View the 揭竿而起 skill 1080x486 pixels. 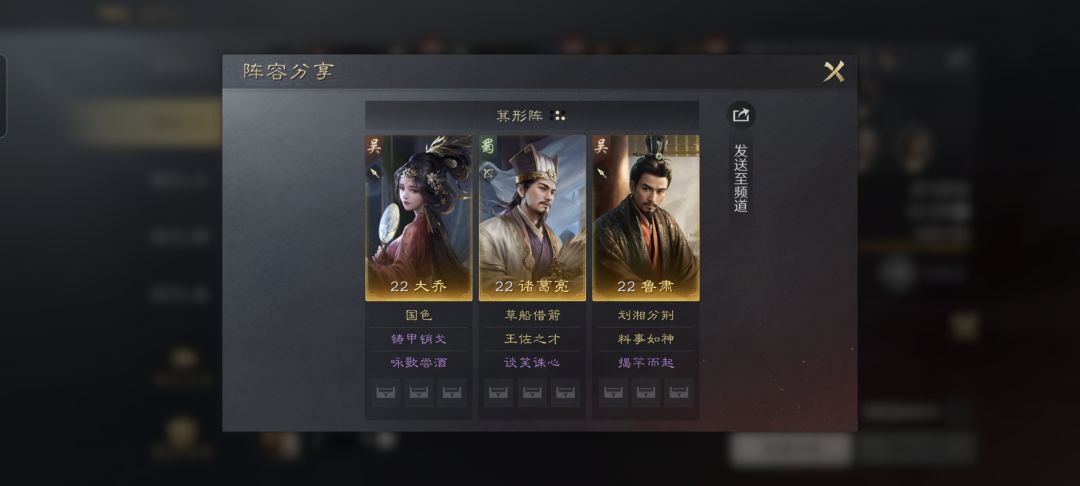point(646,362)
